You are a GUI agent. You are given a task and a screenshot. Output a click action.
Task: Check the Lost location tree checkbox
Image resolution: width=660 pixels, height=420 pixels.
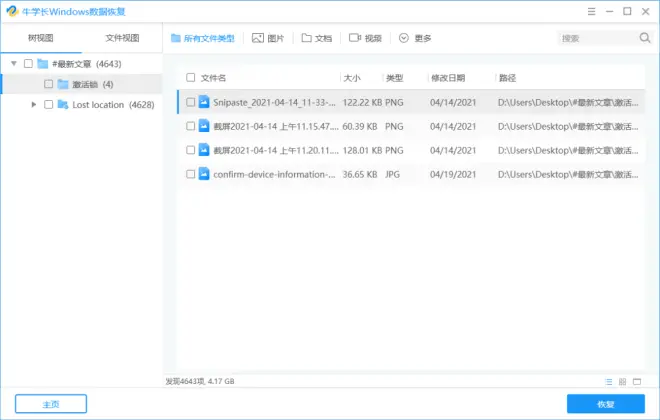tap(48, 104)
